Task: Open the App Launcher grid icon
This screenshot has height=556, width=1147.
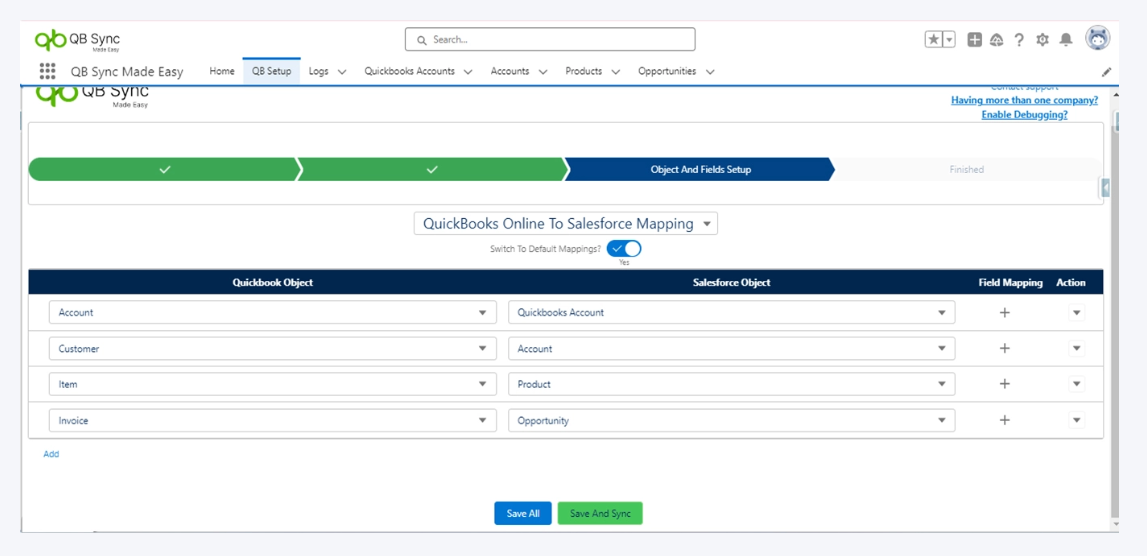Action: point(47,71)
